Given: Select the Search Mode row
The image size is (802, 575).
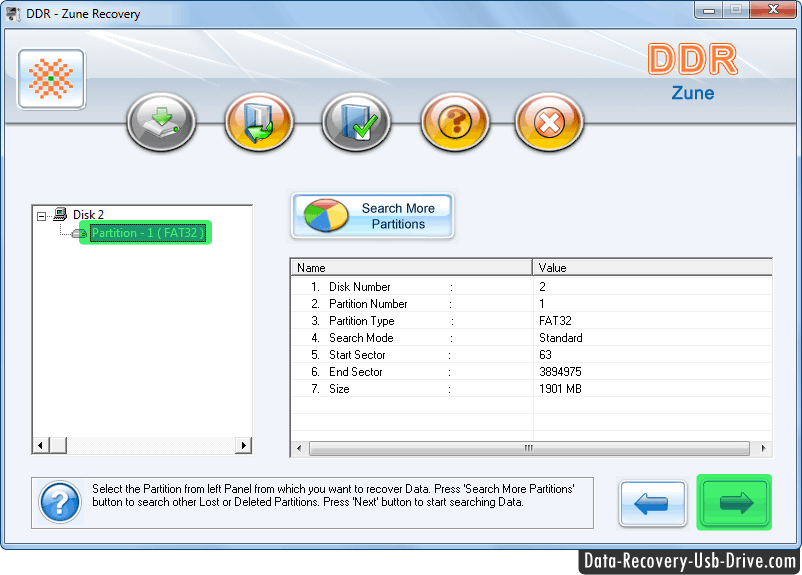Looking at the screenshot, I should click(x=531, y=338).
